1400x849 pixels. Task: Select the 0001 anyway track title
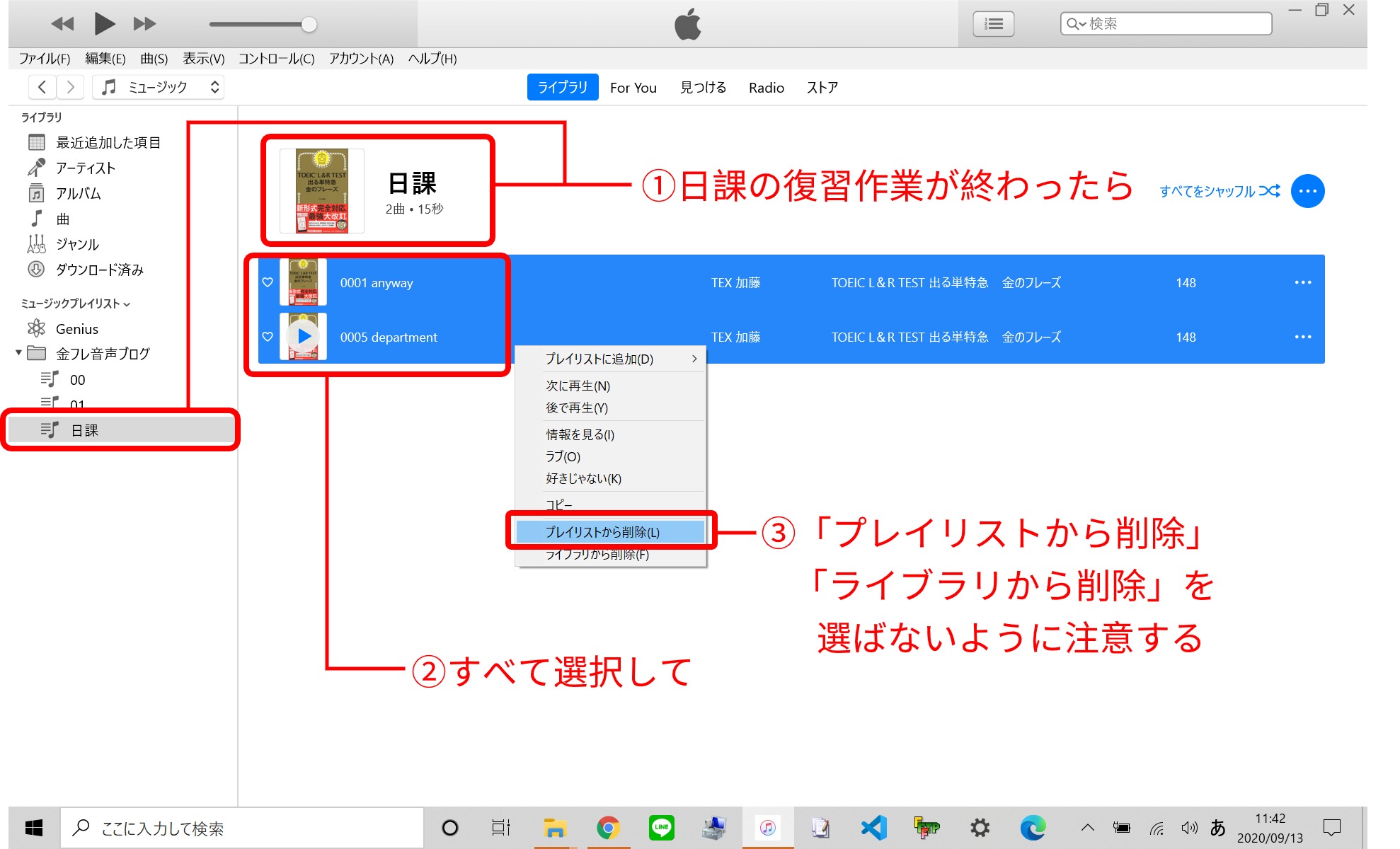(377, 283)
